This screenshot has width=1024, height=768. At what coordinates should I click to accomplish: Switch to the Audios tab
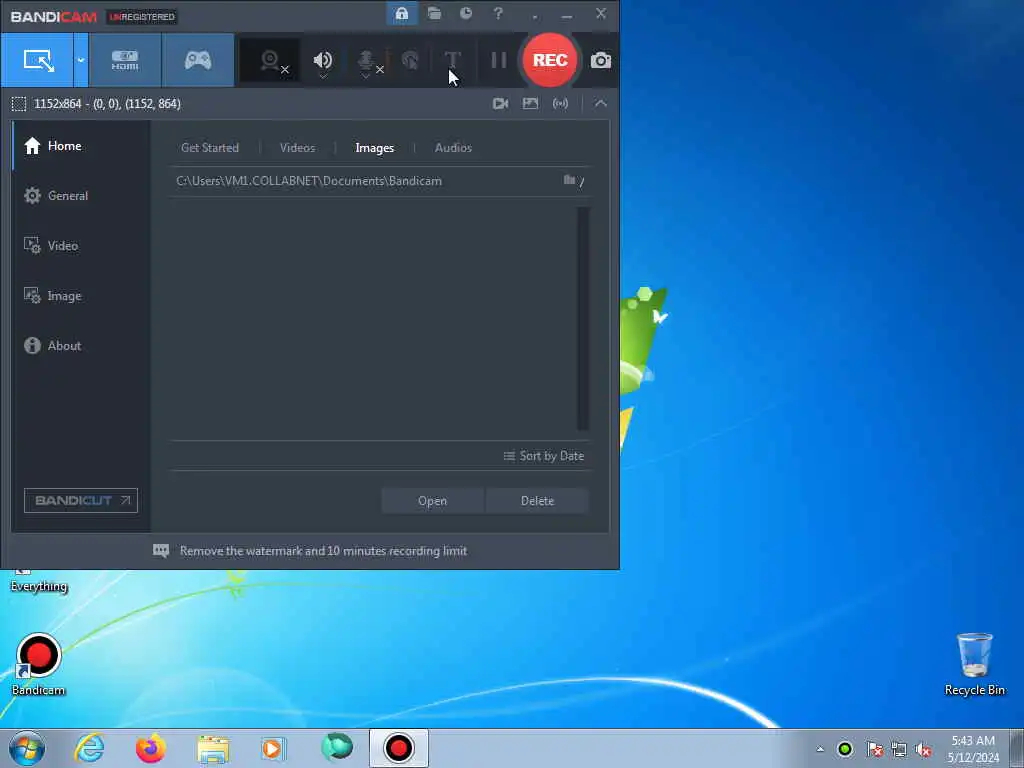click(x=453, y=148)
